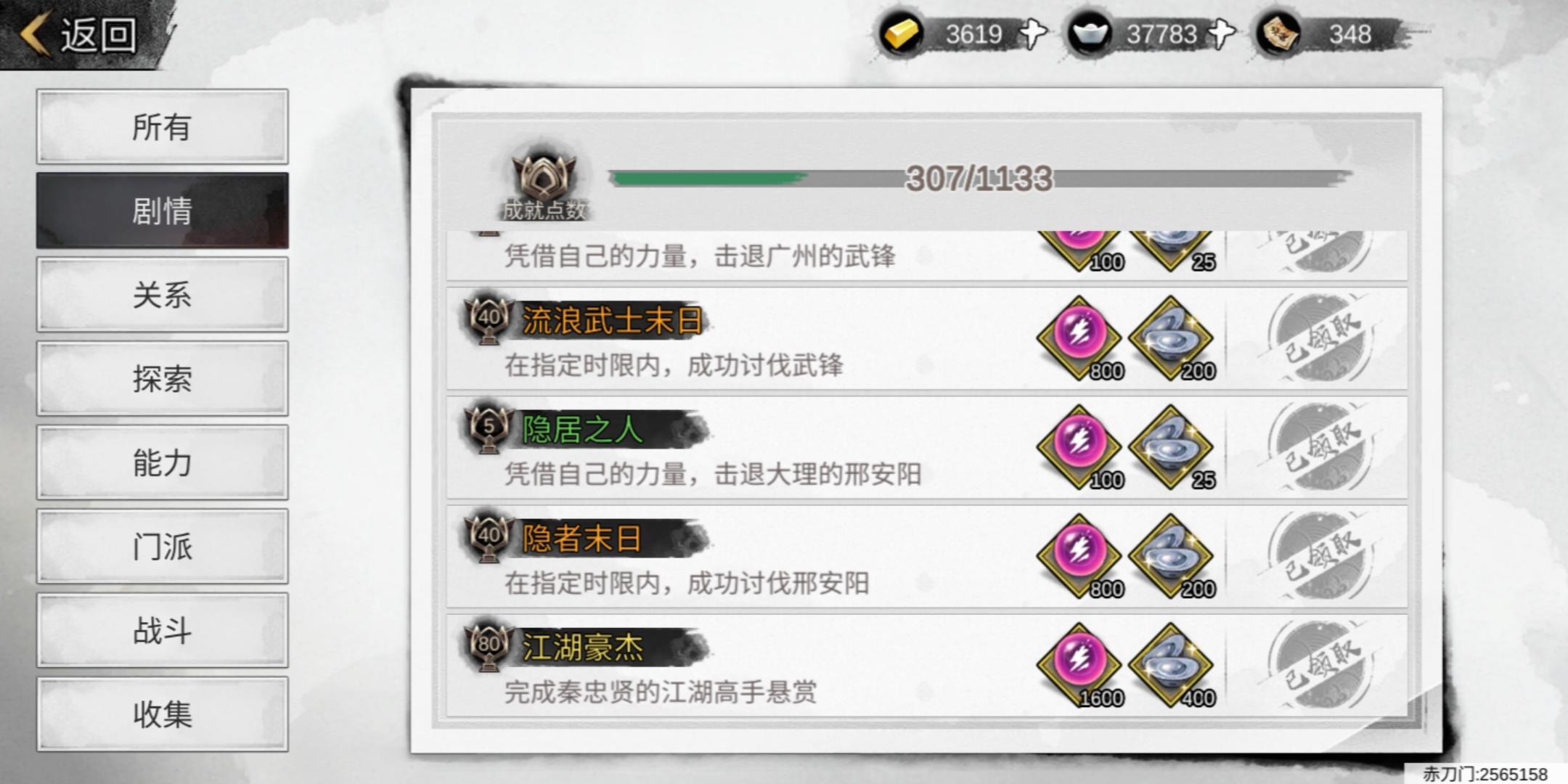Screen dimensions: 1568x784
Task: Open the 探索 category
Action: pos(162,379)
